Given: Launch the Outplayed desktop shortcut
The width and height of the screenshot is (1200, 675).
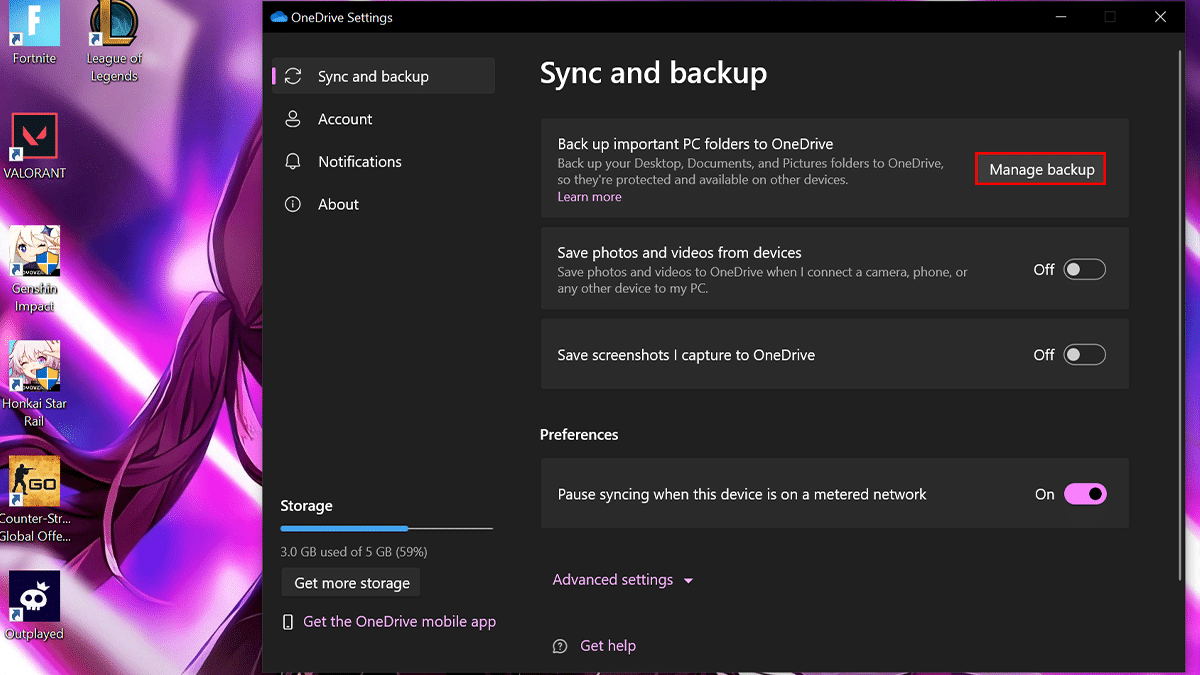Looking at the screenshot, I should [34, 598].
